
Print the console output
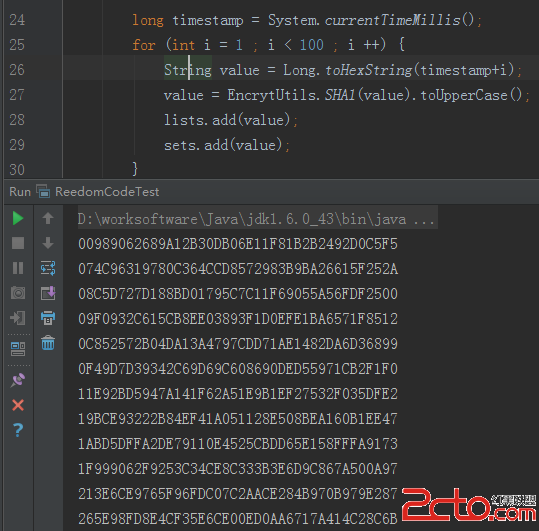[x=48, y=318]
